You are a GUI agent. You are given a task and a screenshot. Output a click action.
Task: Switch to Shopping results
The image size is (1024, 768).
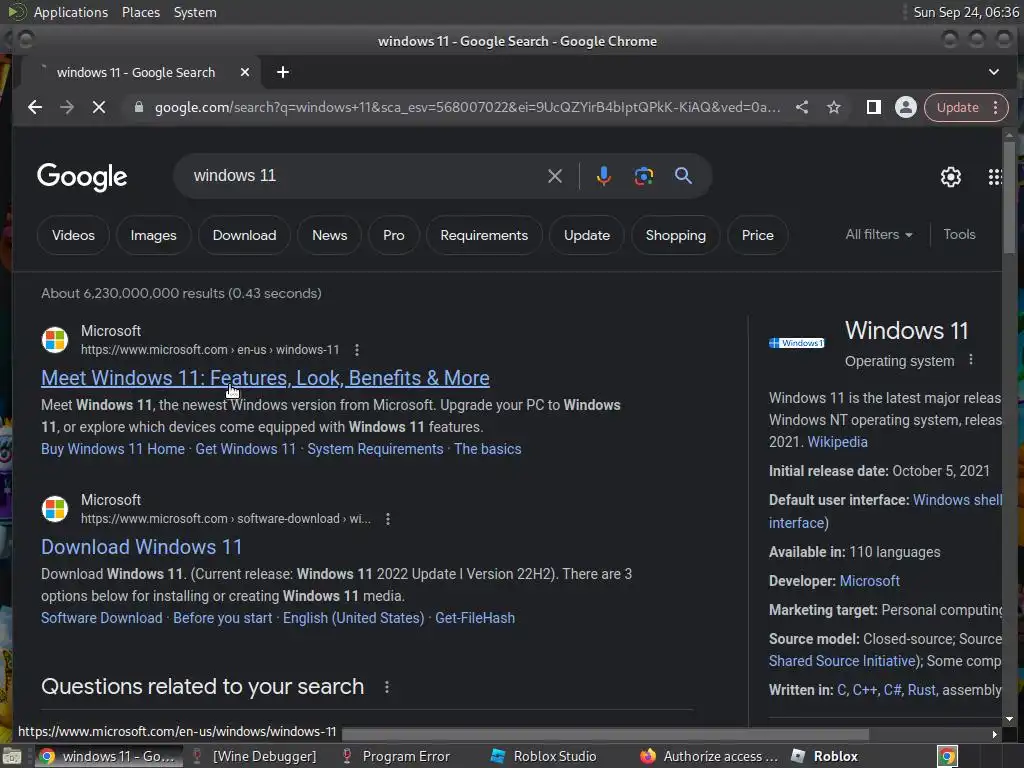click(675, 235)
